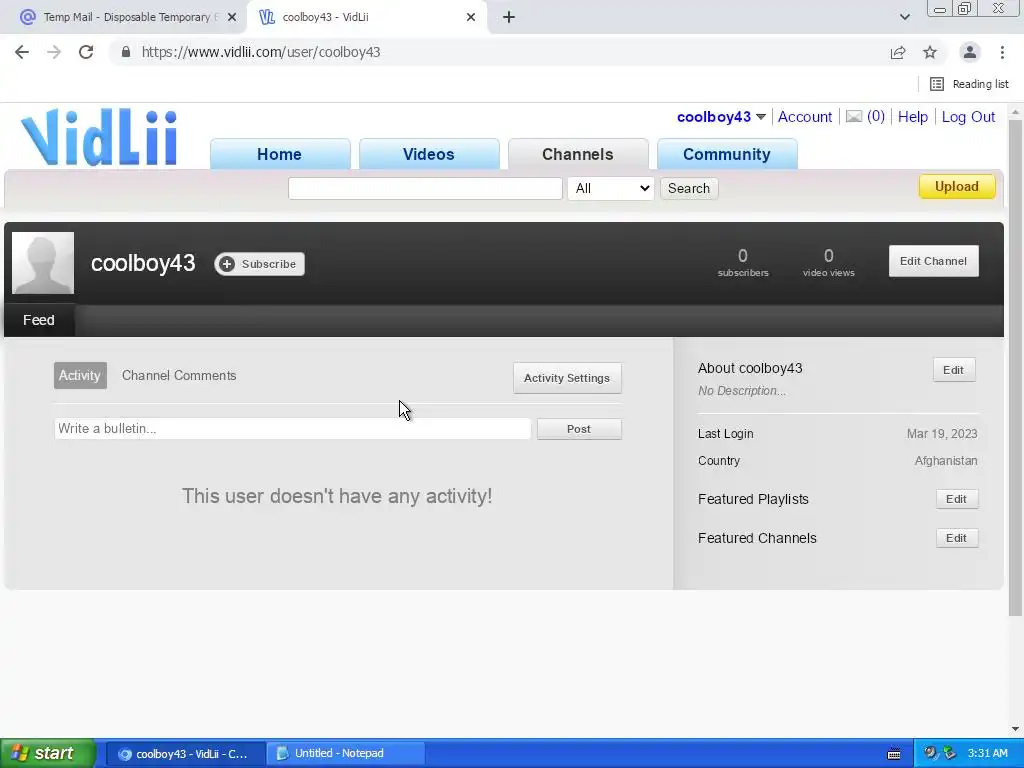1024x768 pixels.
Task: Edit Featured Channels
Action: [x=957, y=538]
